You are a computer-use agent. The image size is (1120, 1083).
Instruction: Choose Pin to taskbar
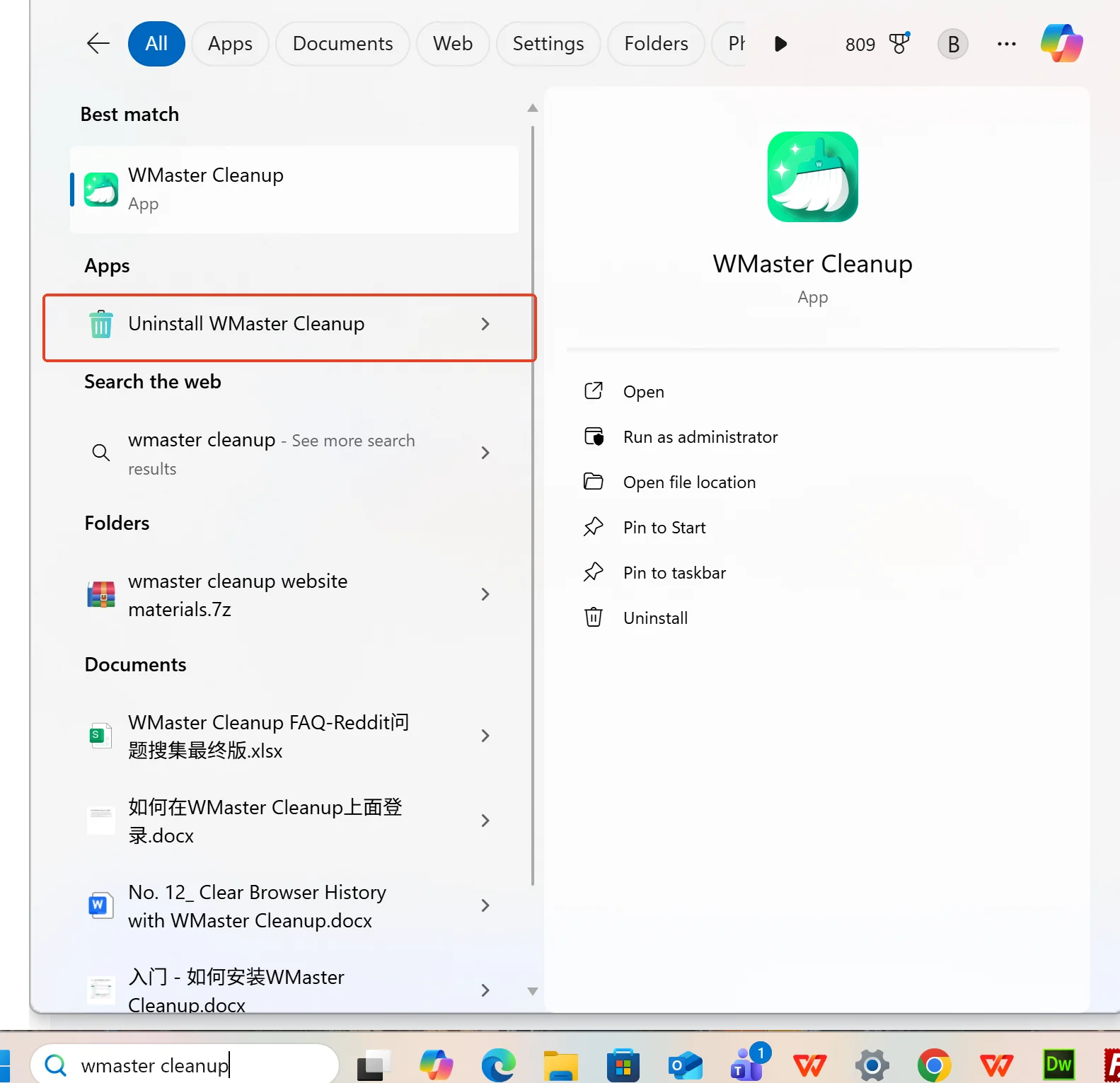click(813, 572)
